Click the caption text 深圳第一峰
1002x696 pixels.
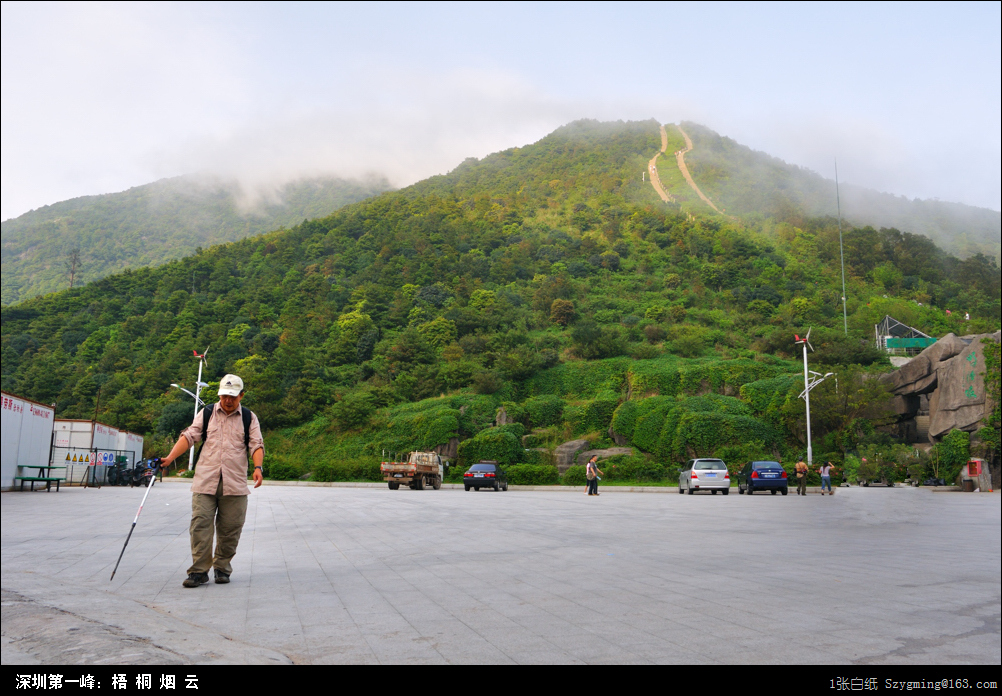(57, 682)
